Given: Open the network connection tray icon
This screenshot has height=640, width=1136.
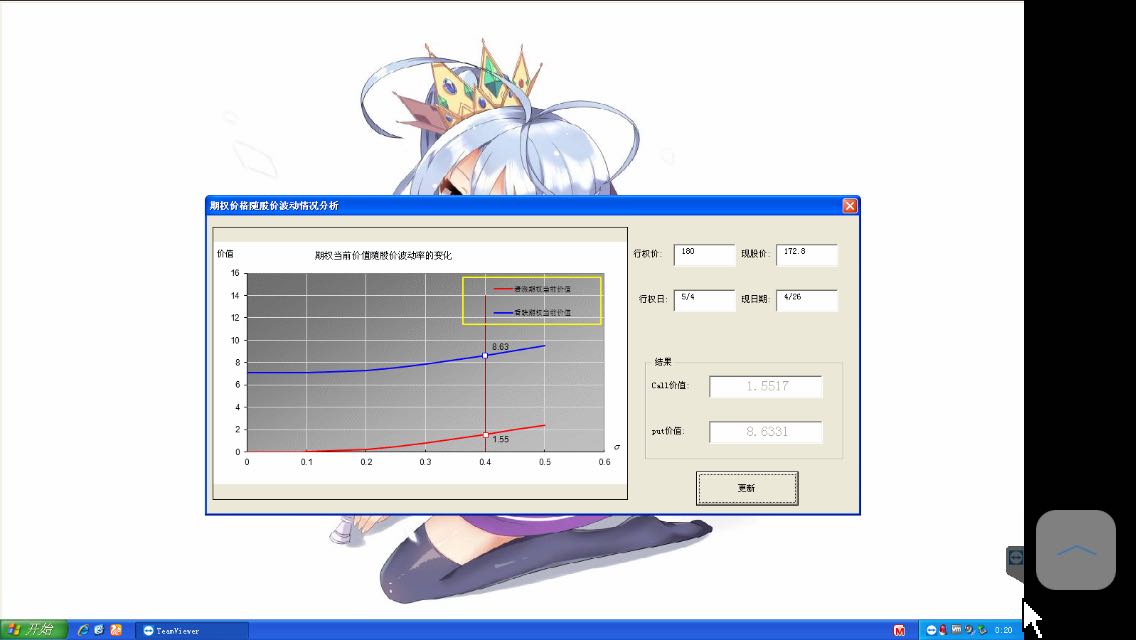Looking at the screenshot, I should tap(982, 630).
